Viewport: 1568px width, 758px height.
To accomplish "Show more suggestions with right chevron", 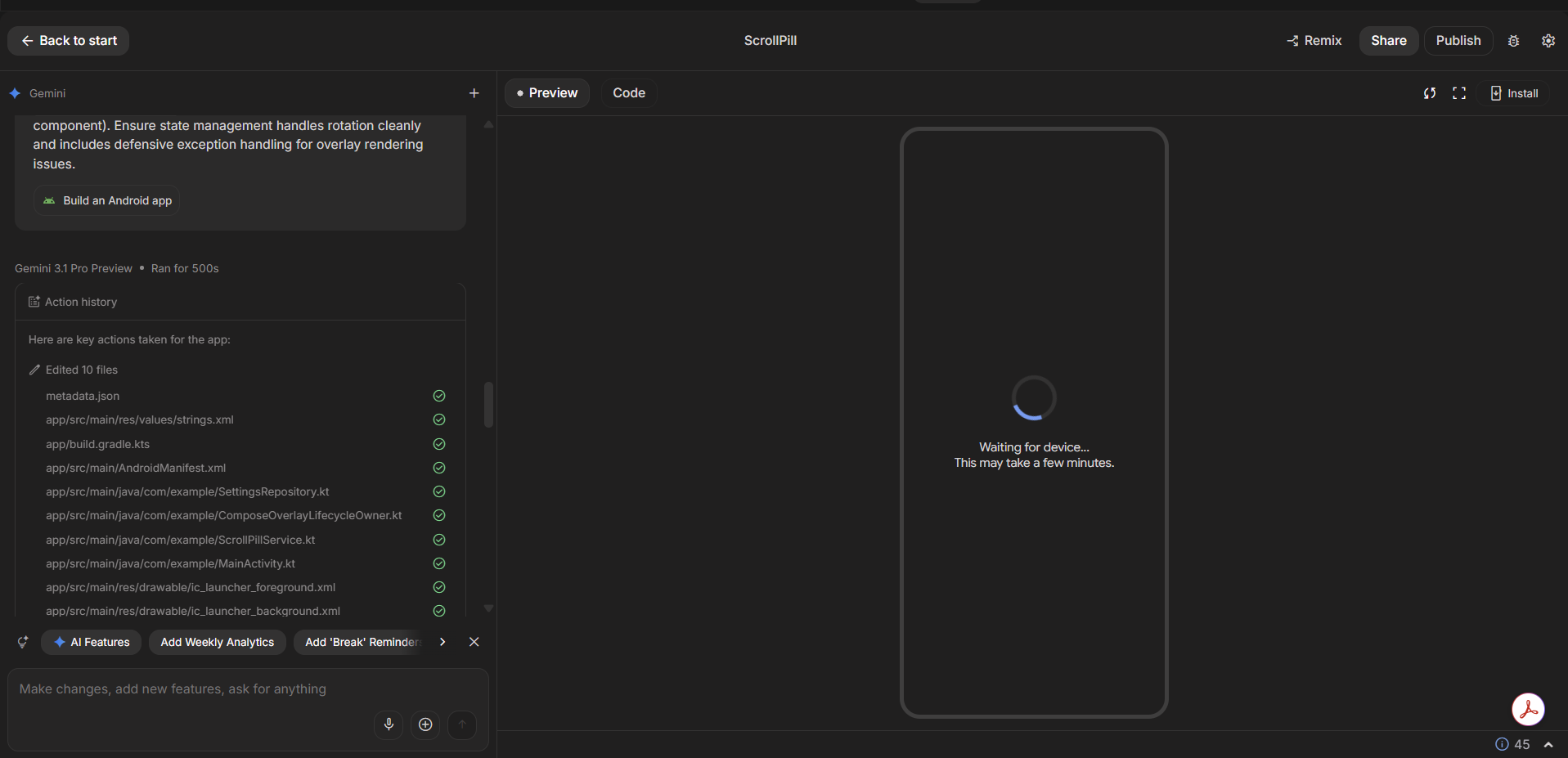I will (443, 642).
